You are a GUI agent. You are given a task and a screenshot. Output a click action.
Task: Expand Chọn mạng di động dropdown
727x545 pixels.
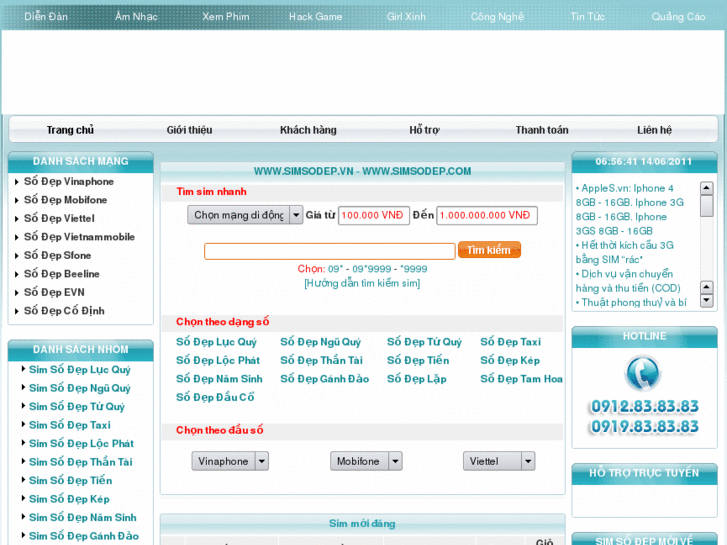click(x=245, y=215)
